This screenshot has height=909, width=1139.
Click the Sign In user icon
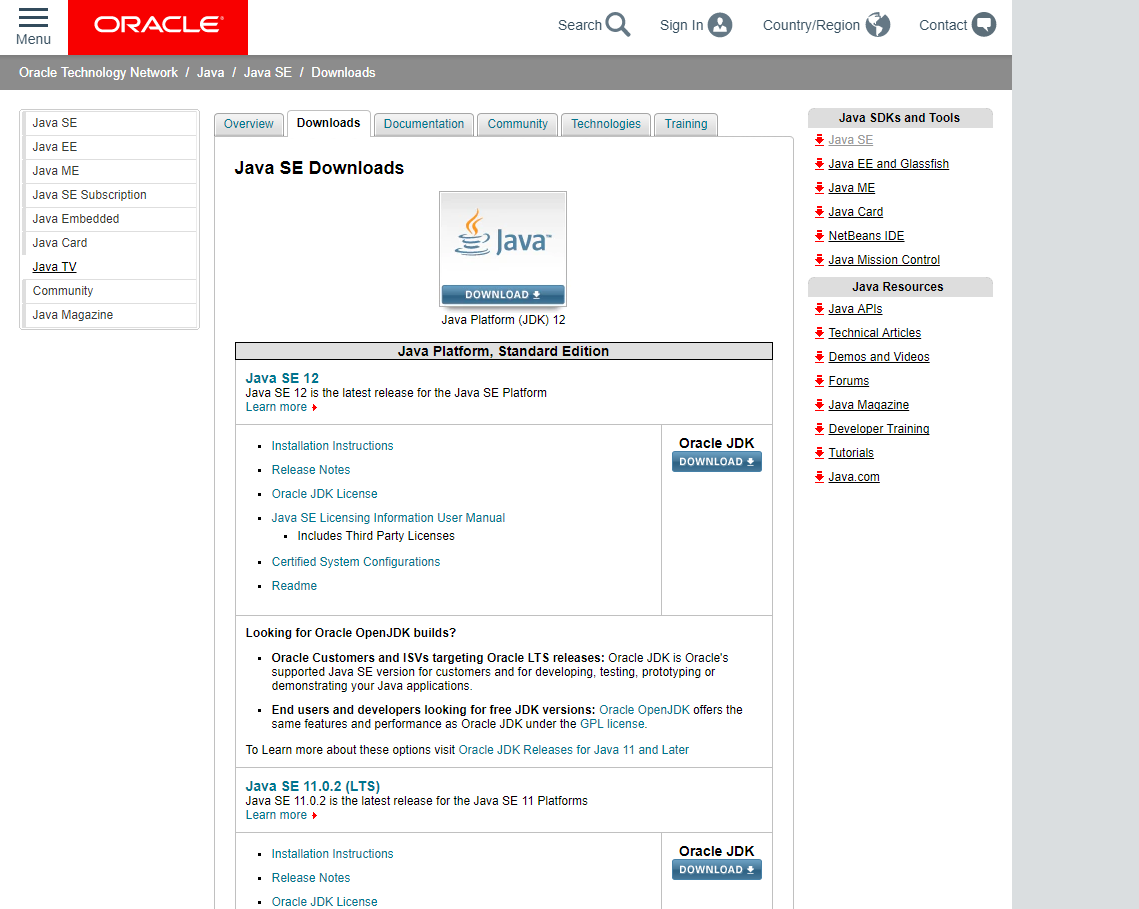720,25
